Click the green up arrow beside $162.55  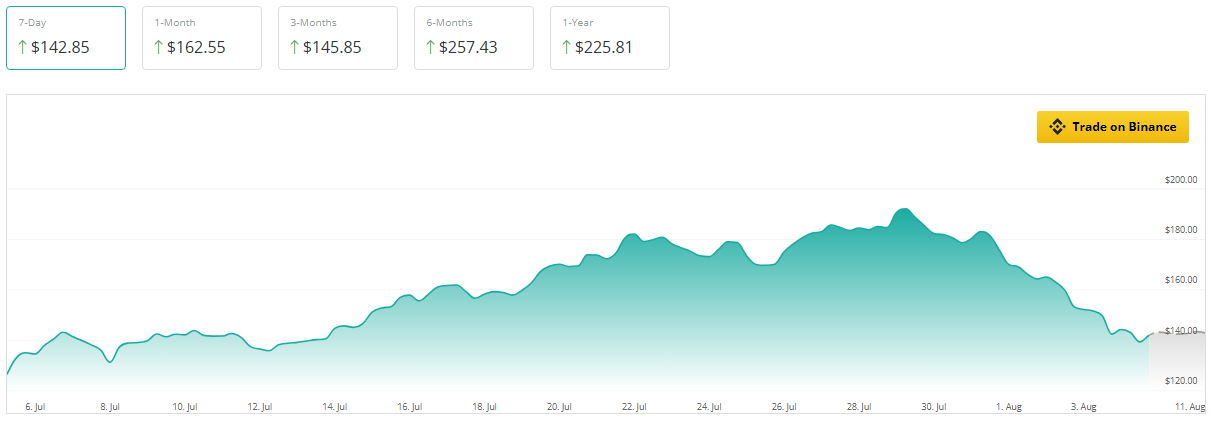click(x=158, y=47)
